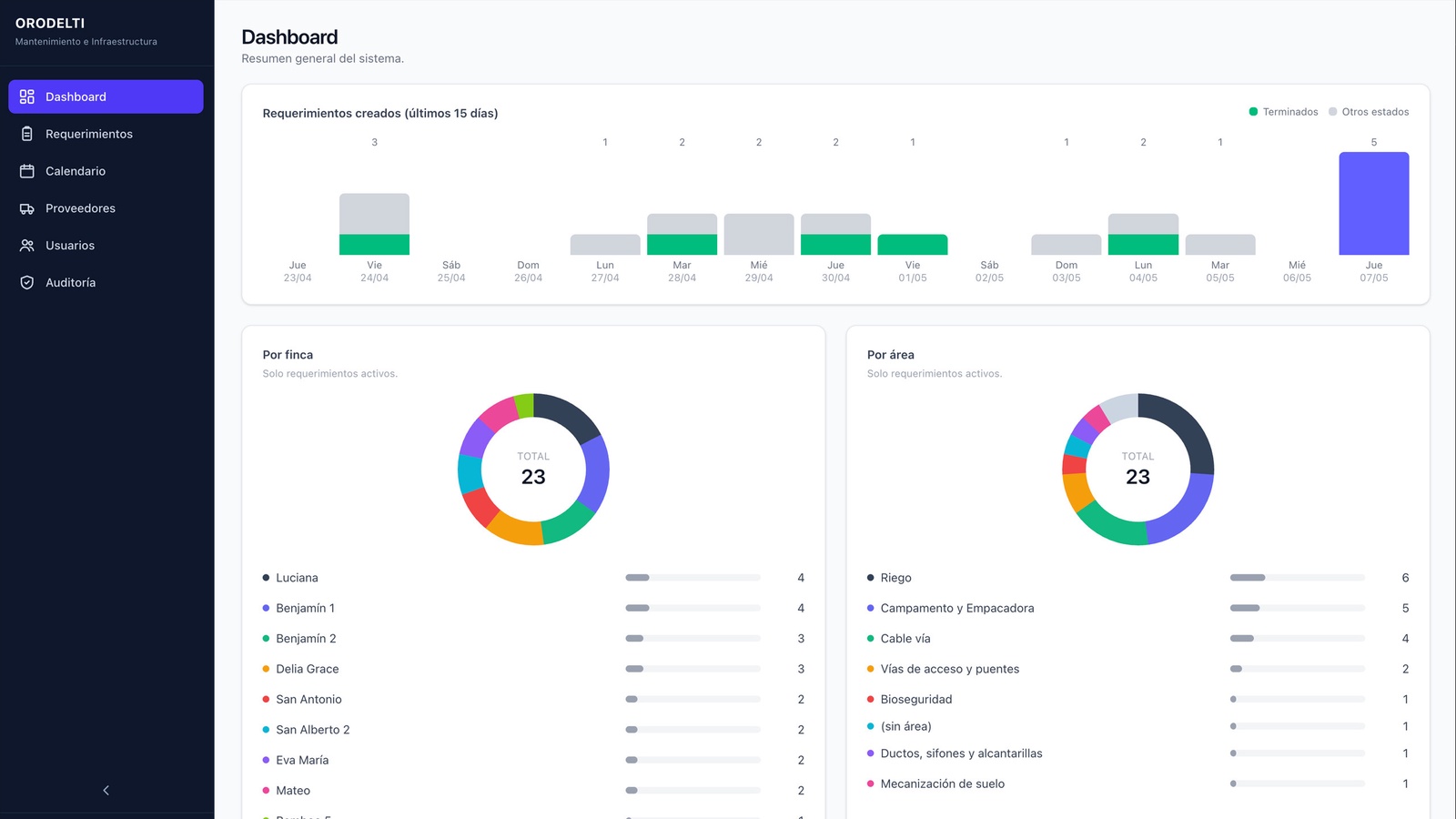Go to the Calendario section
1456x819 pixels.
106,171
